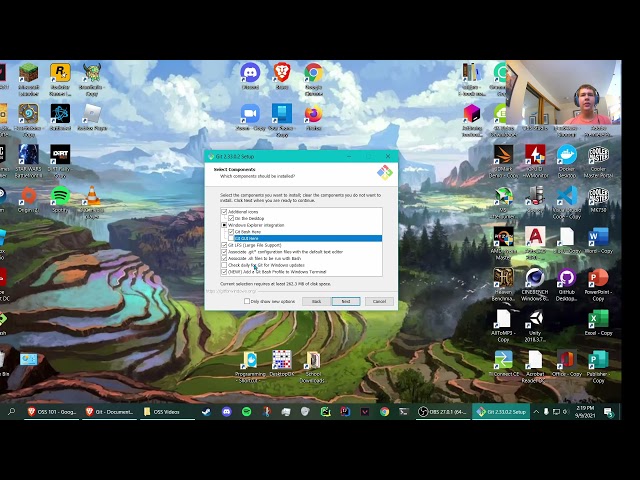Toggle associate .sh files with Bash

point(224,258)
